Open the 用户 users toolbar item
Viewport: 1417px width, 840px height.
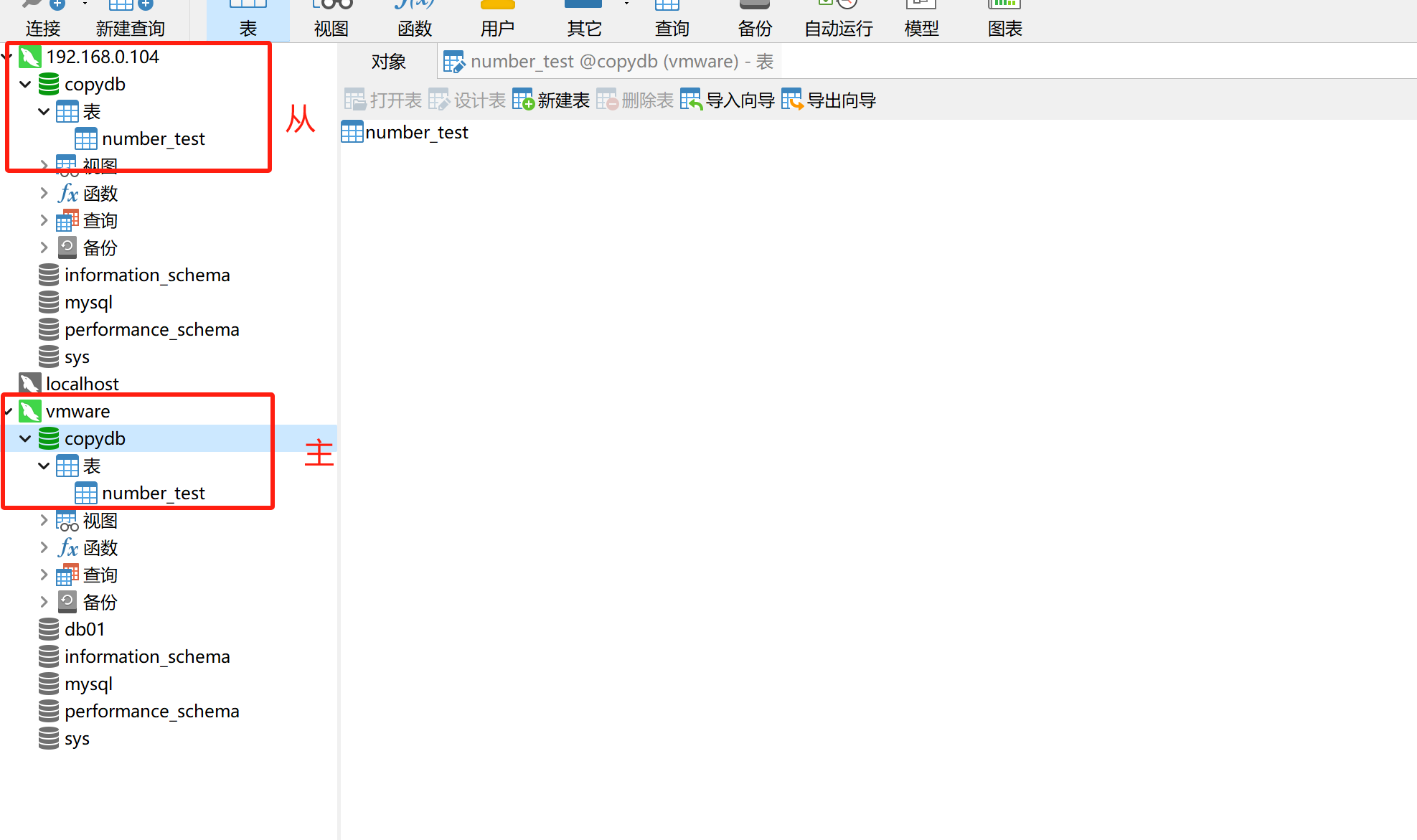coord(498,19)
